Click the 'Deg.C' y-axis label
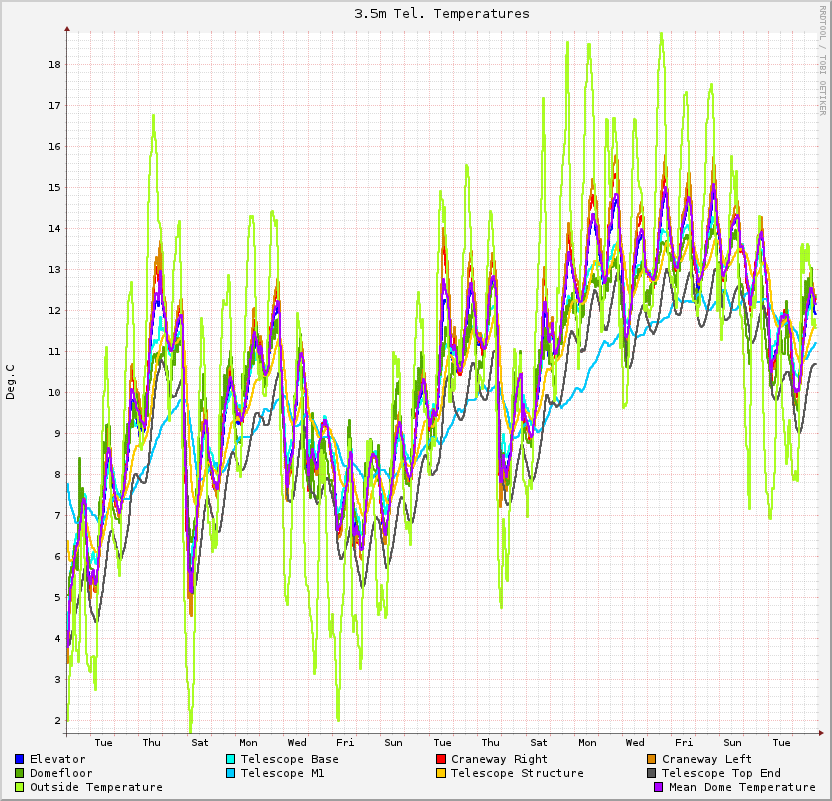Image resolution: width=832 pixels, height=801 pixels. pyautogui.click(x=11, y=382)
